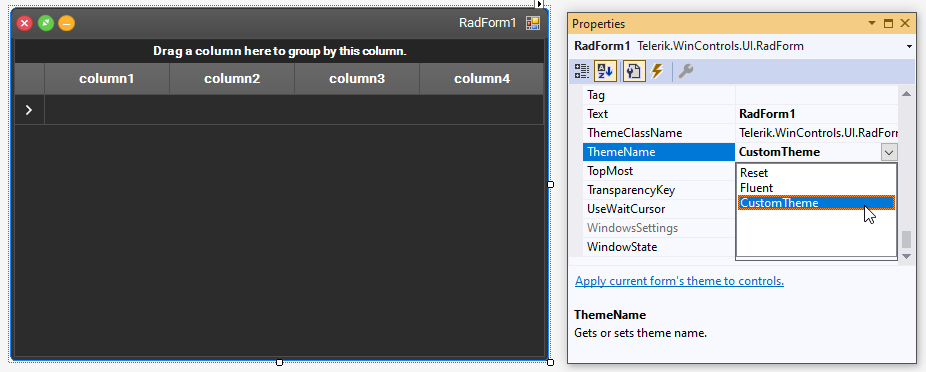Open the object selector dropdown for RadForm1
Screen dimensions: 926x372
pyautogui.click(x=909, y=46)
